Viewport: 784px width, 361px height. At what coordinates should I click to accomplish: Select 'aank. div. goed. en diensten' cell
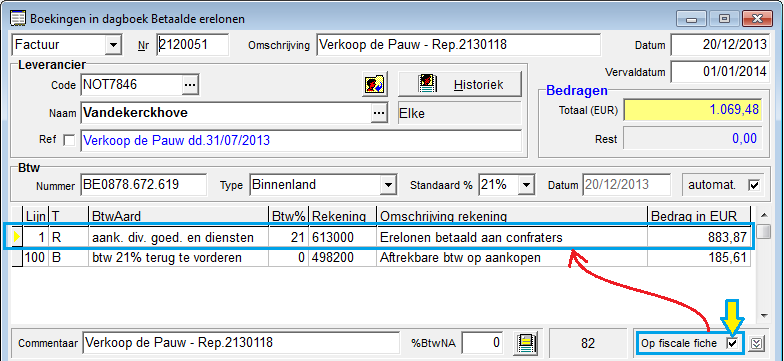coord(178,238)
